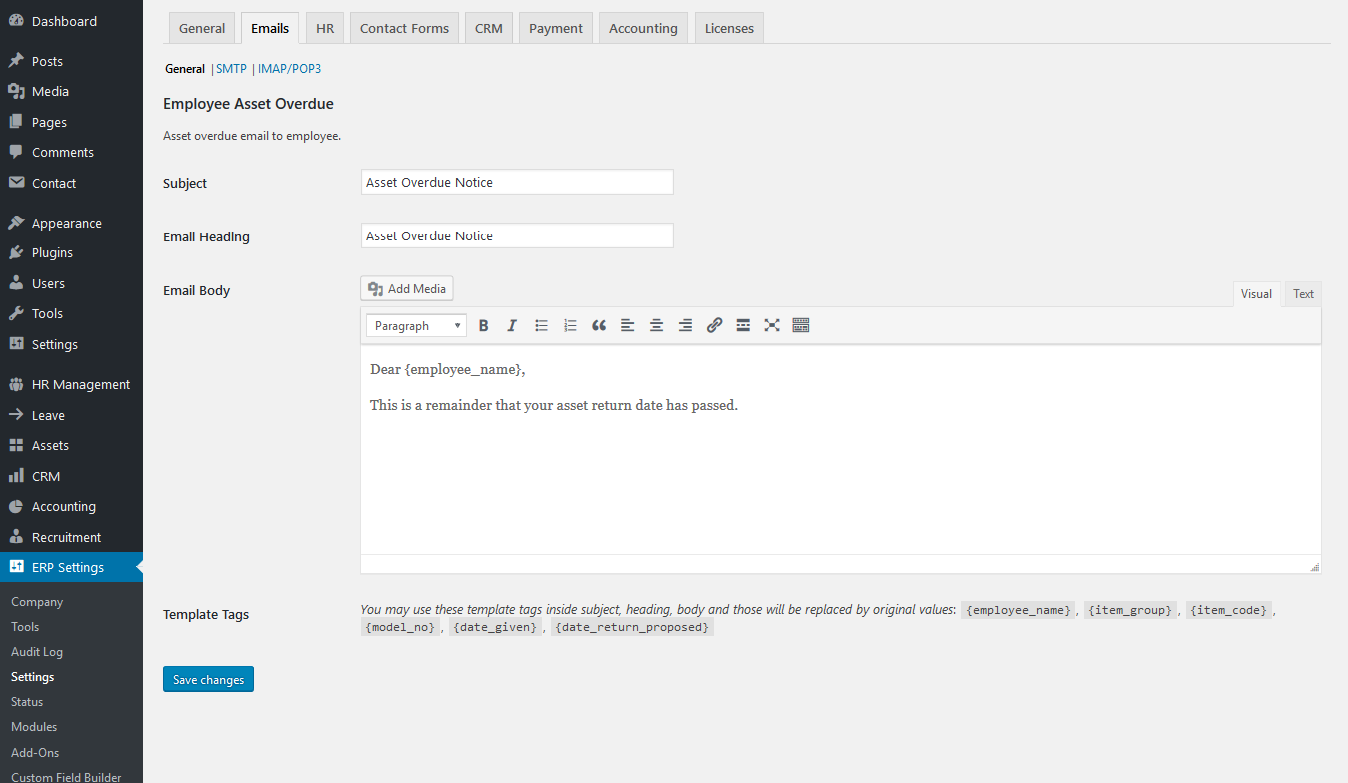Toggle bold formatting in editor toolbar

click(484, 325)
